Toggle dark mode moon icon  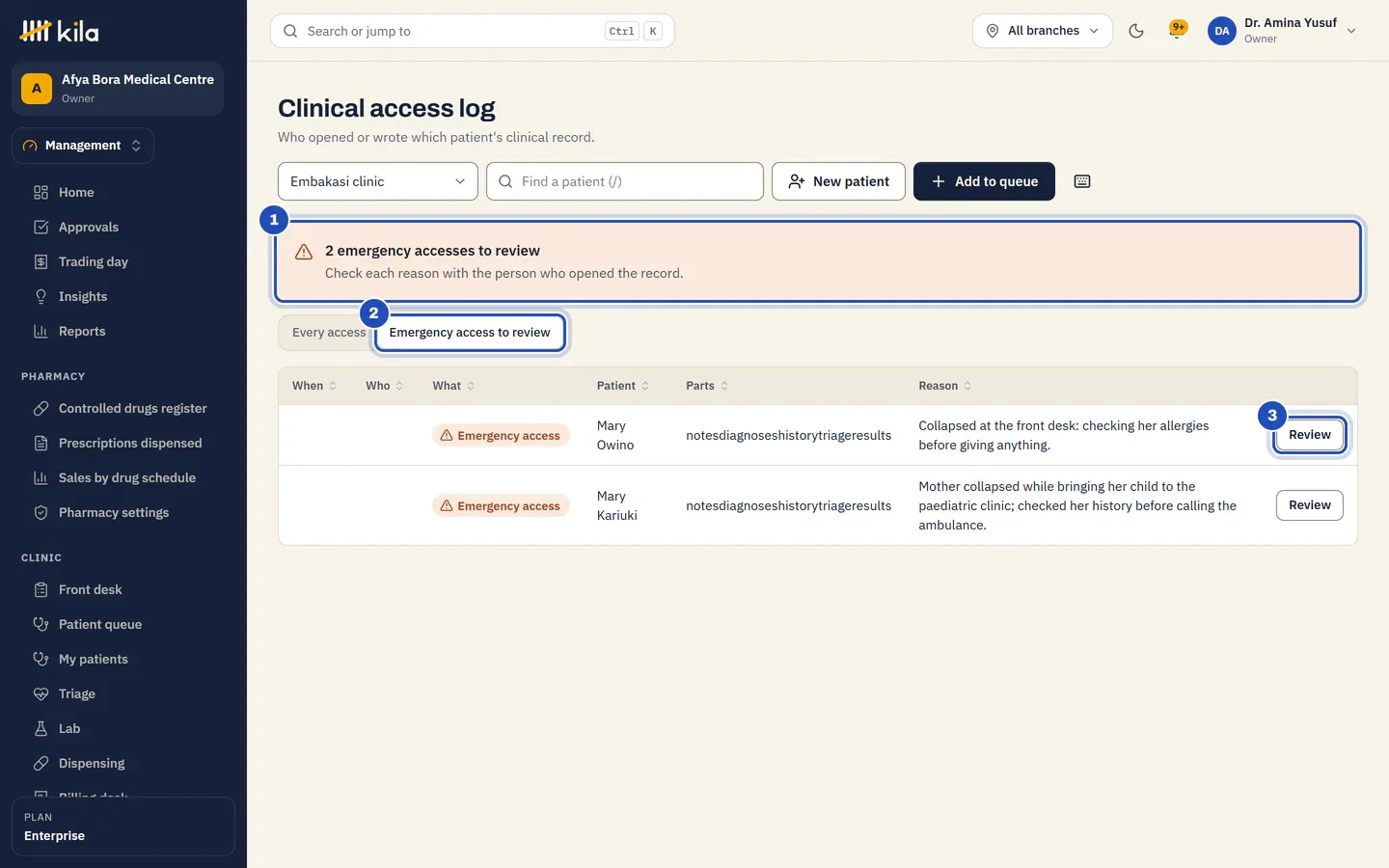(x=1136, y=31)
